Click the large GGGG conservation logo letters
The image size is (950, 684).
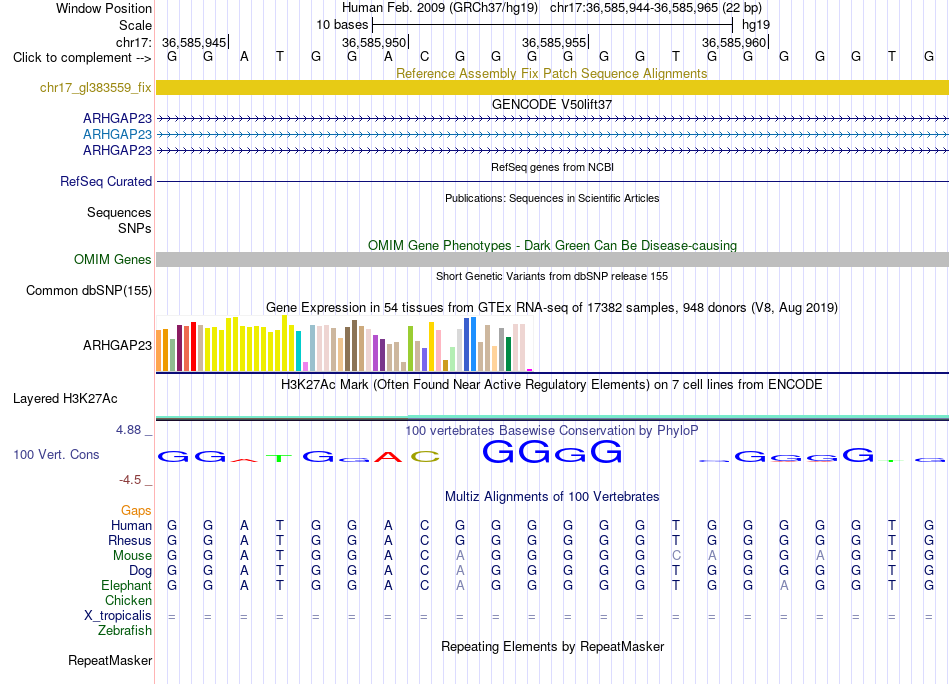click(x=552, y=451)
